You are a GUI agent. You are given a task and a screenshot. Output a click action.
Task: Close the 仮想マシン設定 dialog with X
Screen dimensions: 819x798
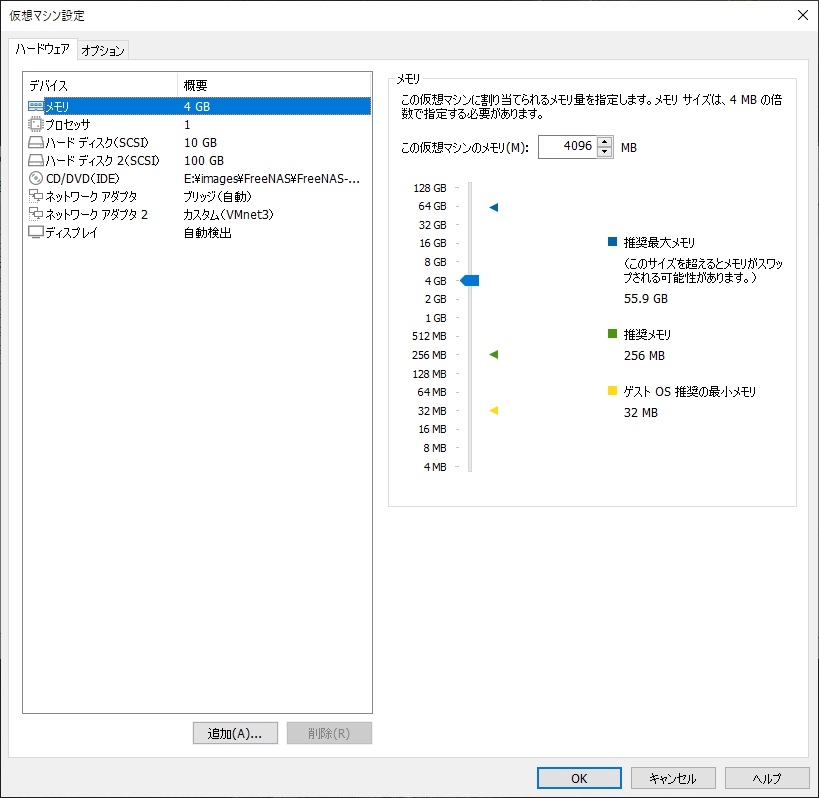[803, 15]
